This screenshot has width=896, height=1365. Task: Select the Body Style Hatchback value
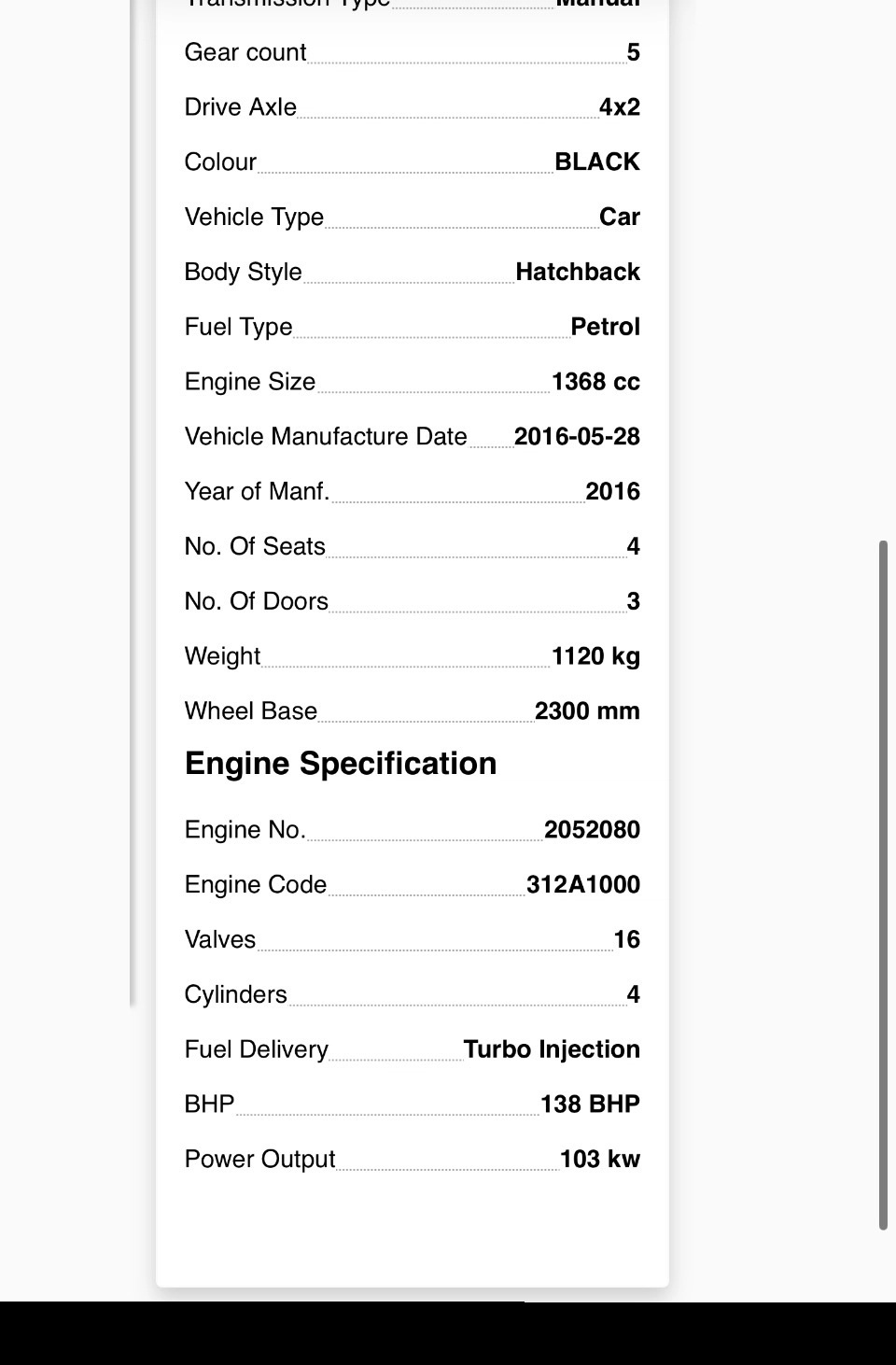578,272
